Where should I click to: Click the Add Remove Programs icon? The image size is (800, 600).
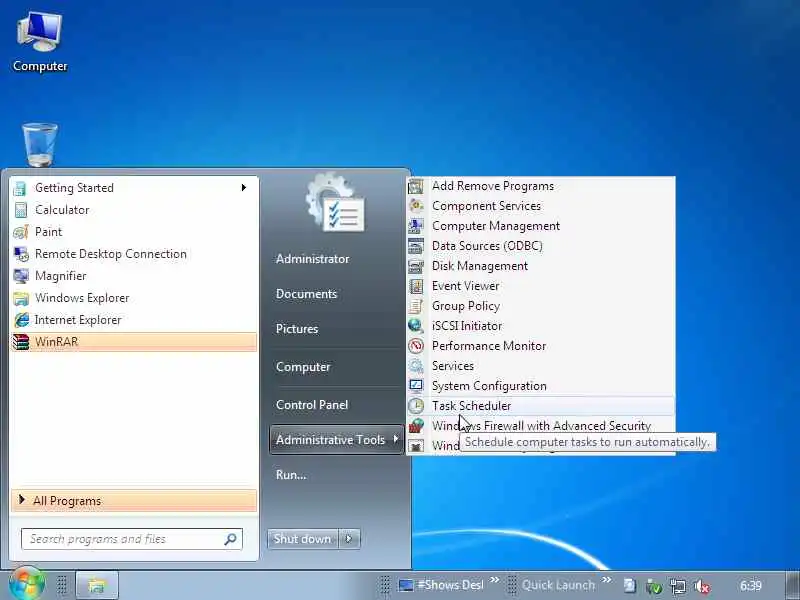[416, 186]
